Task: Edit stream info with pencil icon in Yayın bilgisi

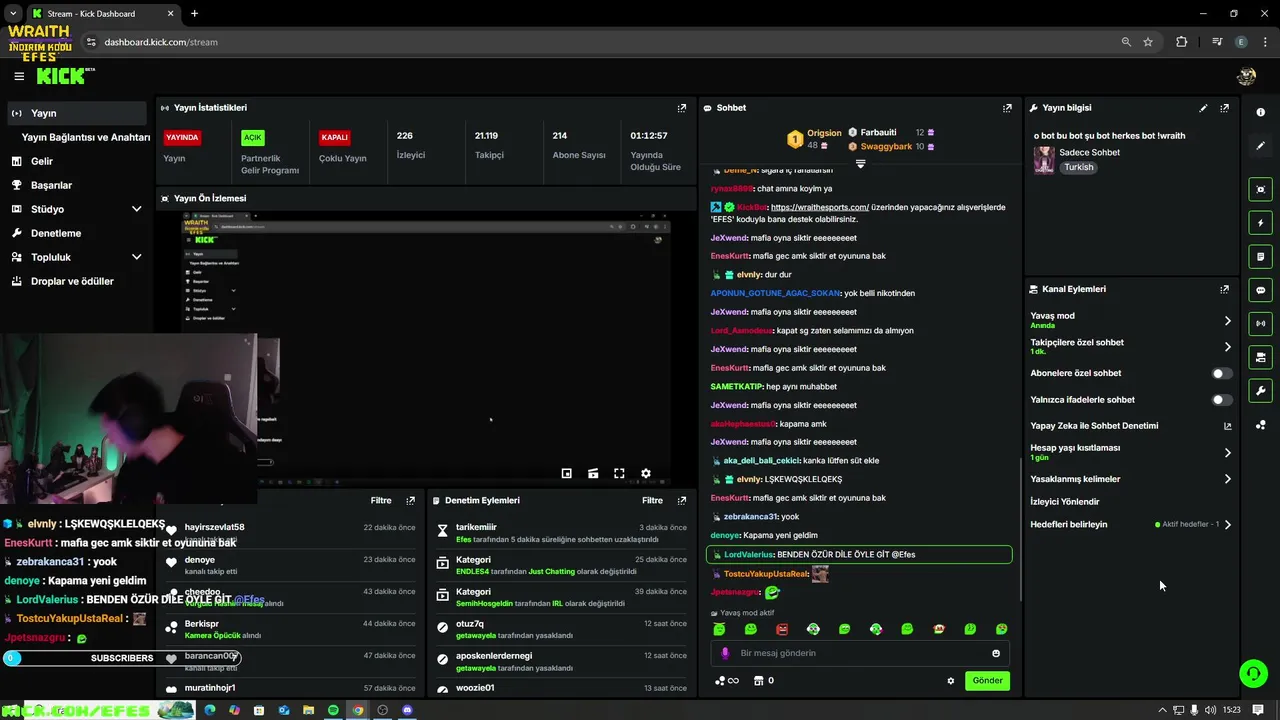Action: click(x=1203, y=108)
